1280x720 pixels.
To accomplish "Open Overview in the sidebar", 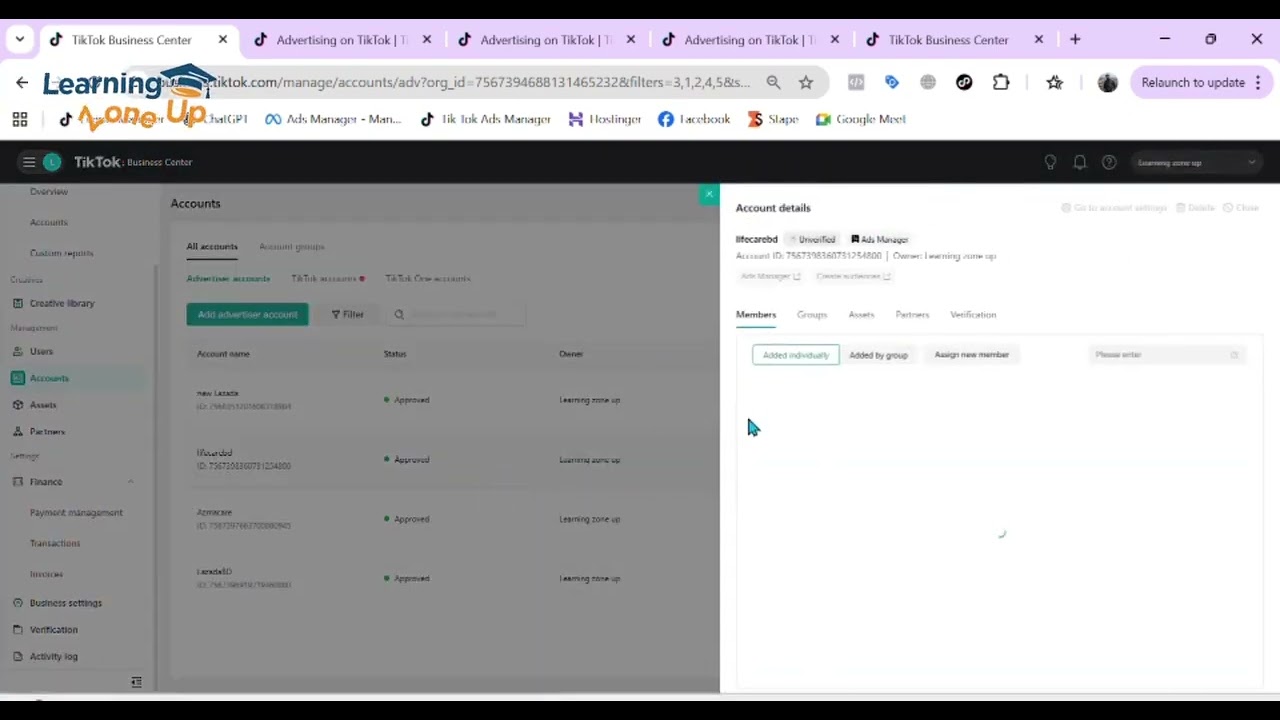I will click(x=49, y=192).
